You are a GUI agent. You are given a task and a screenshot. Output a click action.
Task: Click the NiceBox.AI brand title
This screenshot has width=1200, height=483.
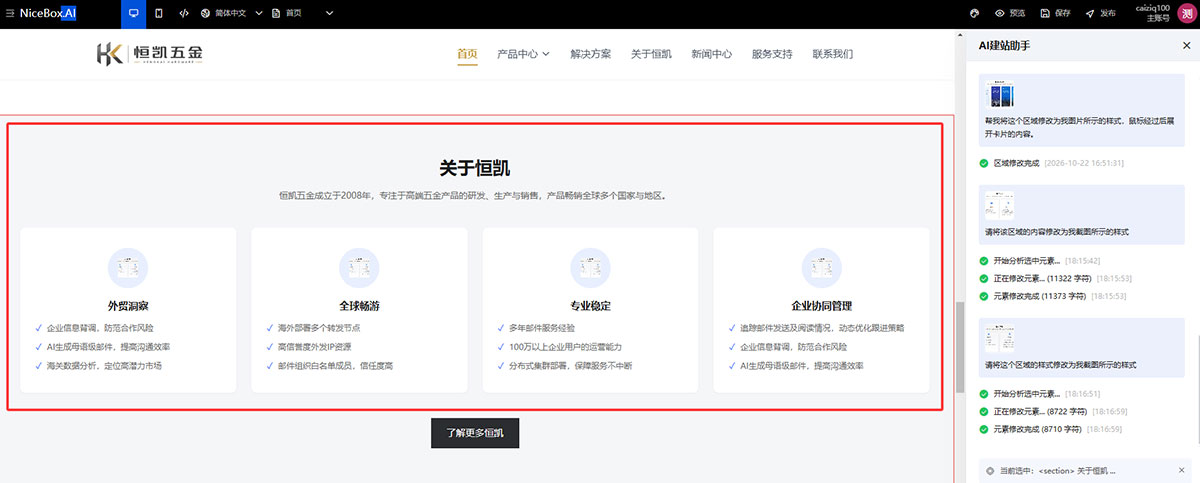tap(48, 13)
